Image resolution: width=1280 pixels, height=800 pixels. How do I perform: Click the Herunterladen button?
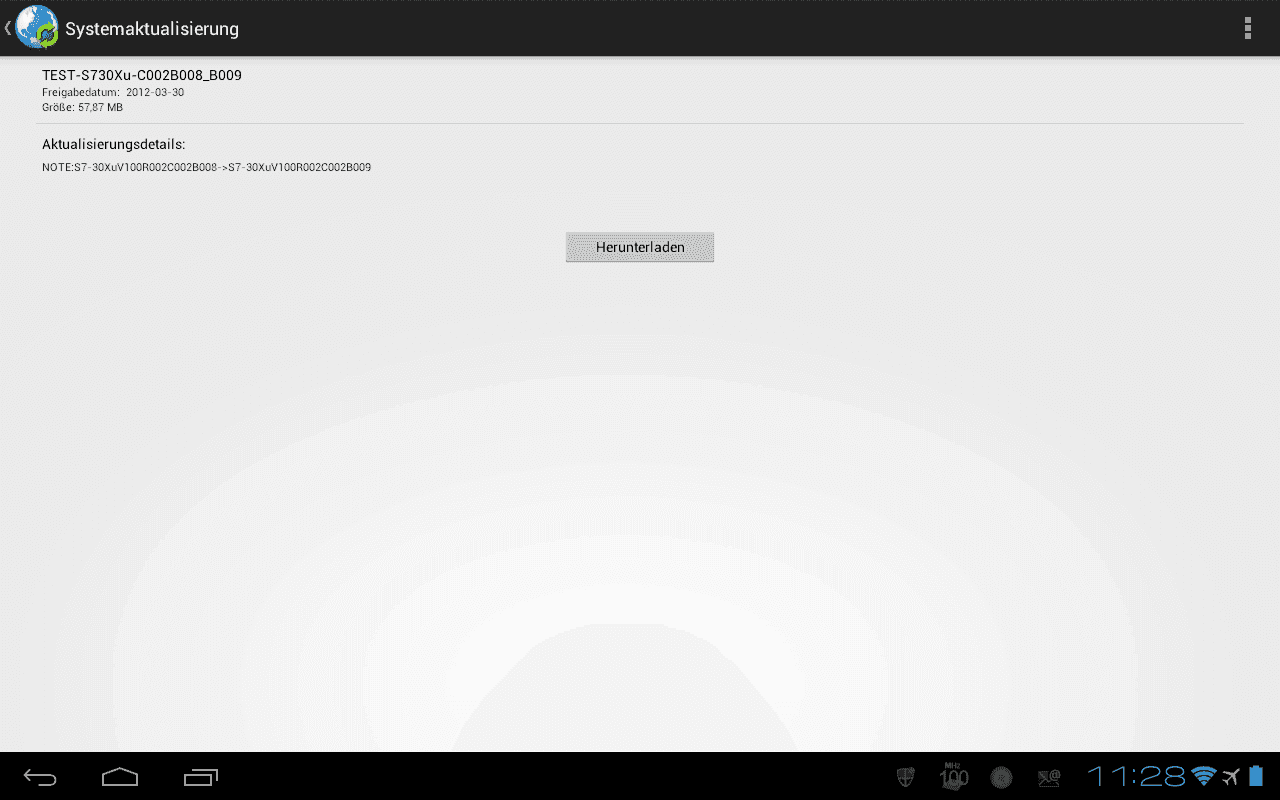tap(640, 247)
